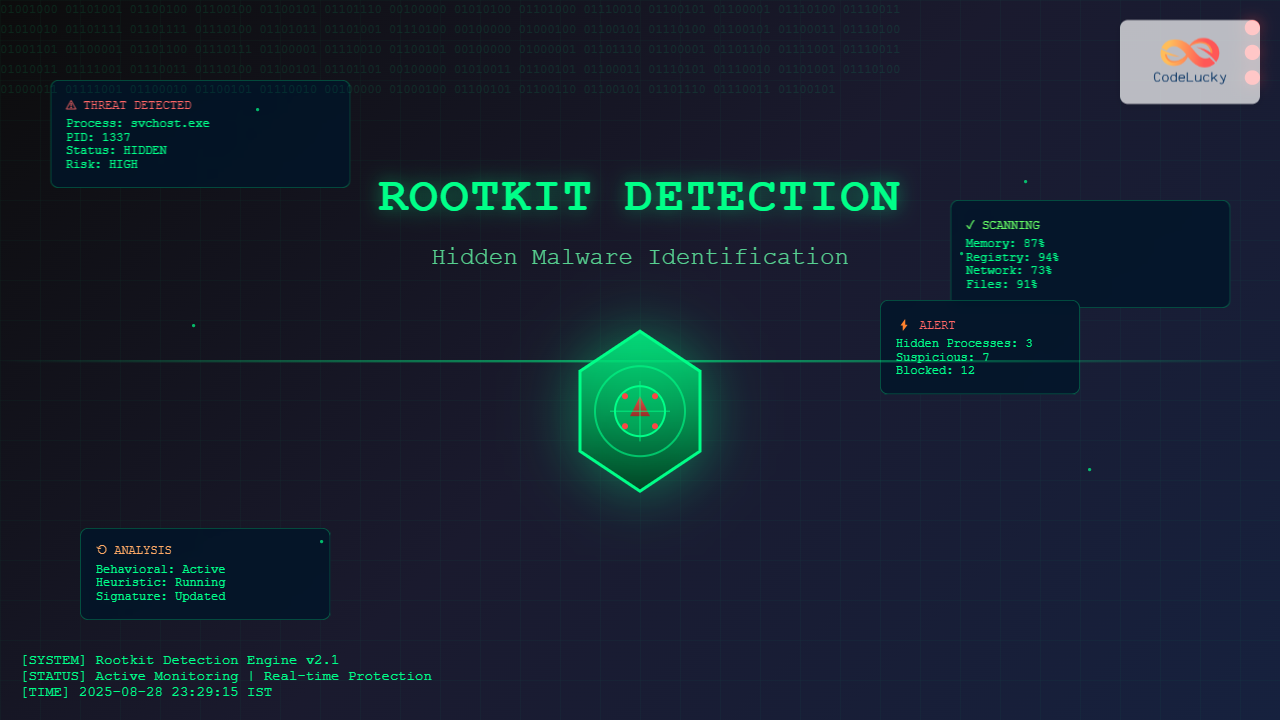Select the Risk: HIGH entry
Viewport: 1280px width, 720px height.
click(101, 164)
